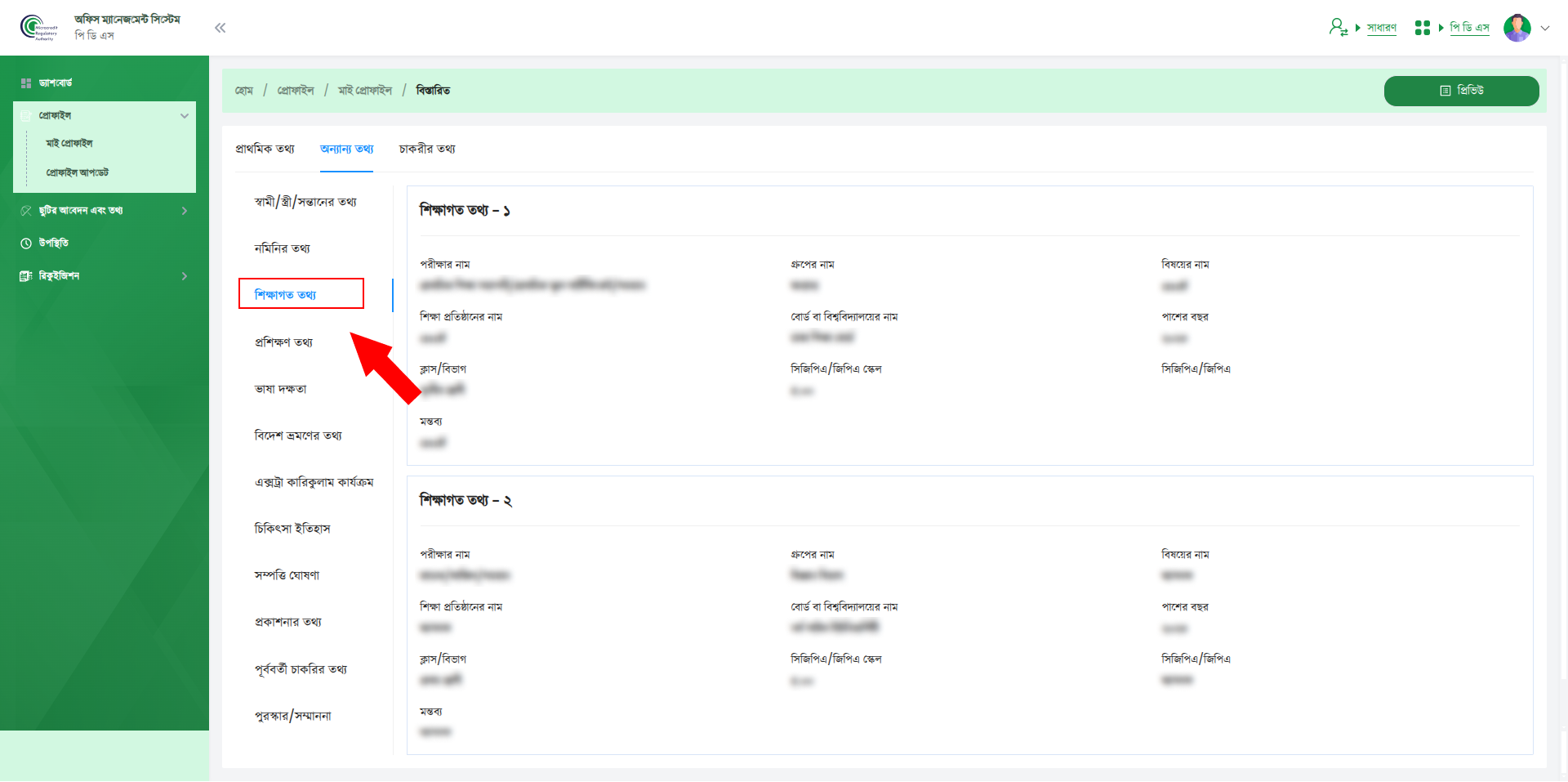Viewport: 1568px width, 782px height.
Task: Open প্রকাশনার তথ্য section
Action: pos(287,622)
